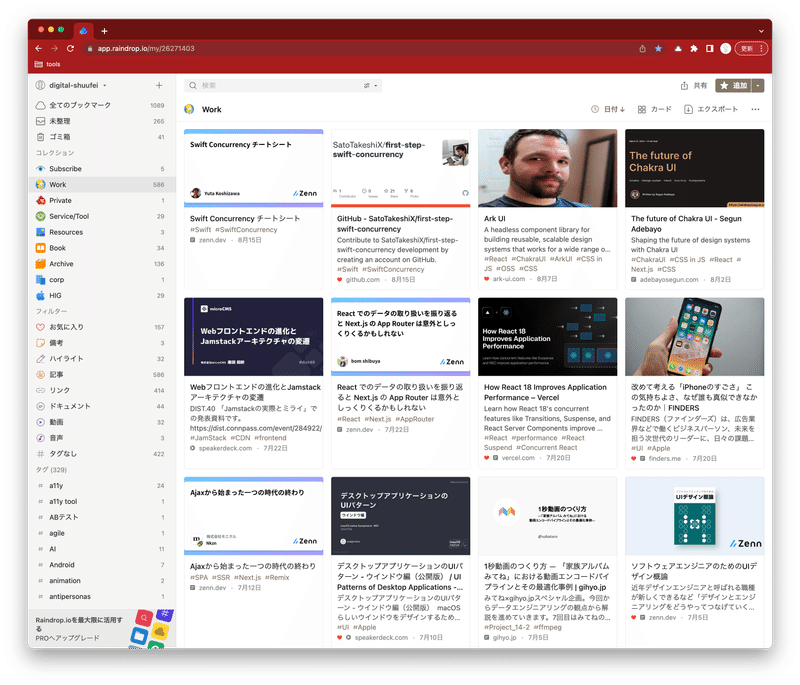
Task: Click the address bar URL
Action: click(146, 48)
